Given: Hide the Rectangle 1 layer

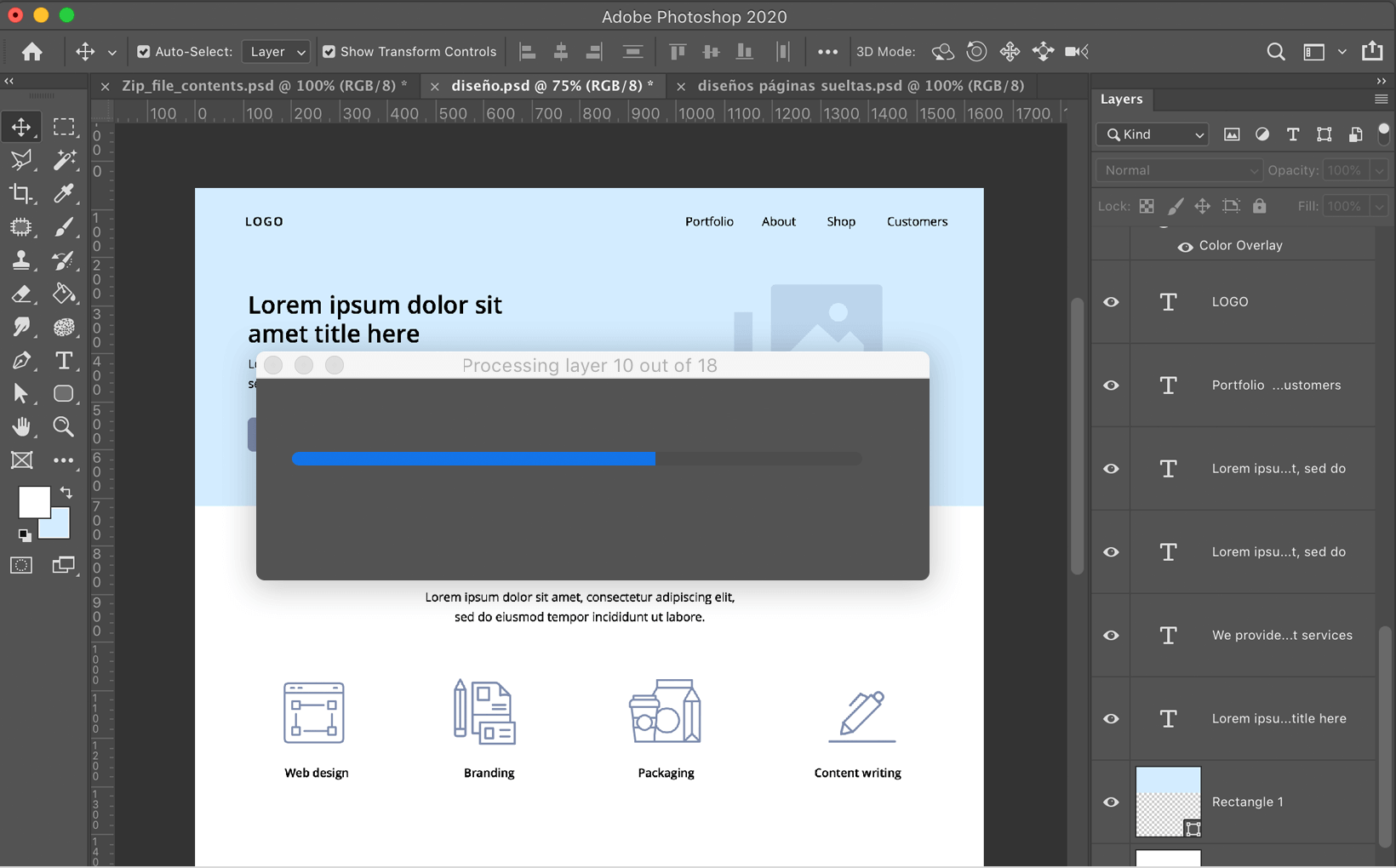Looking at the screenshot, I should 1111,802.
